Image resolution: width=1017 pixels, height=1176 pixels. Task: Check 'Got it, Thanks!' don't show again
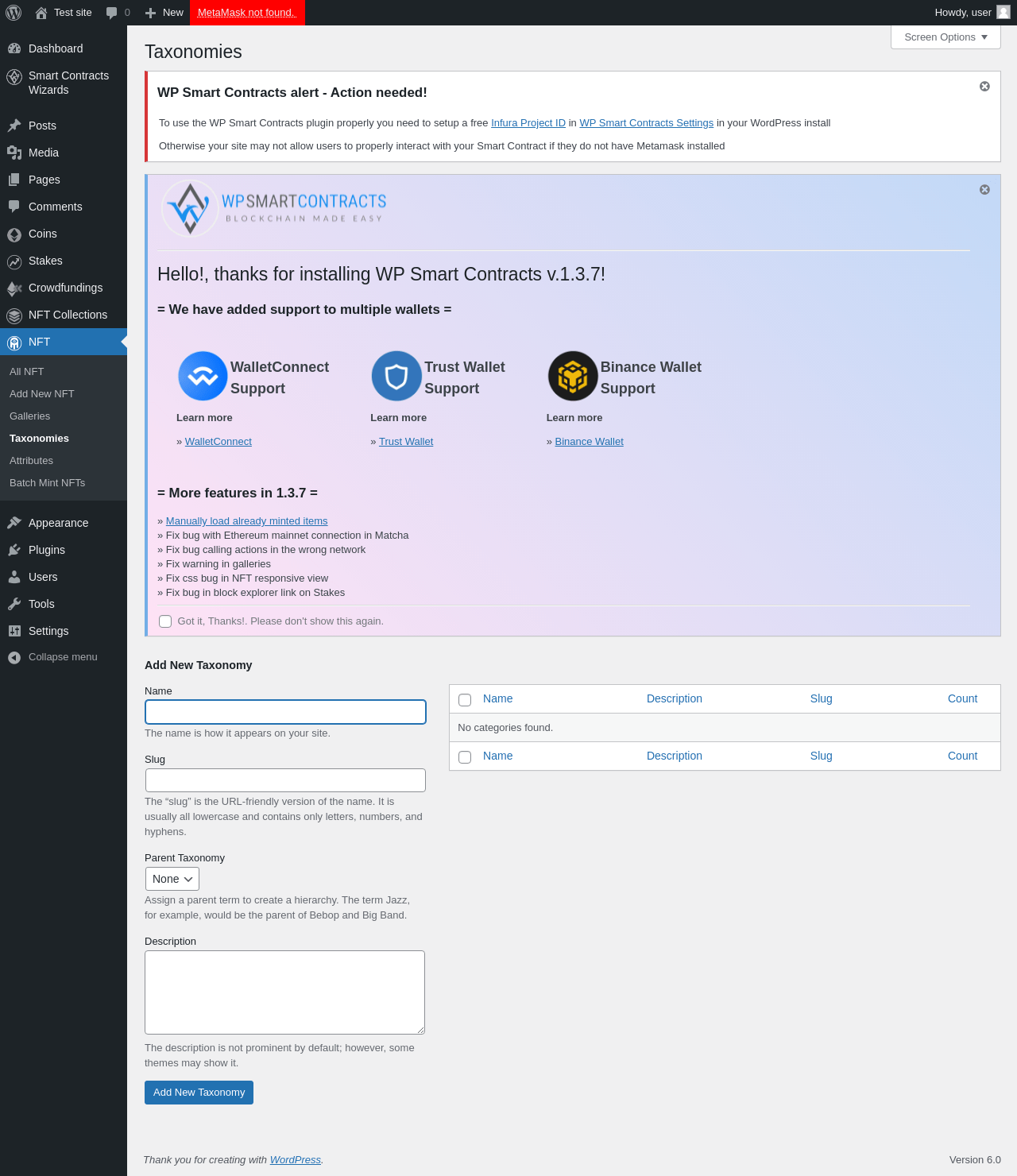[x=165, y=621]
